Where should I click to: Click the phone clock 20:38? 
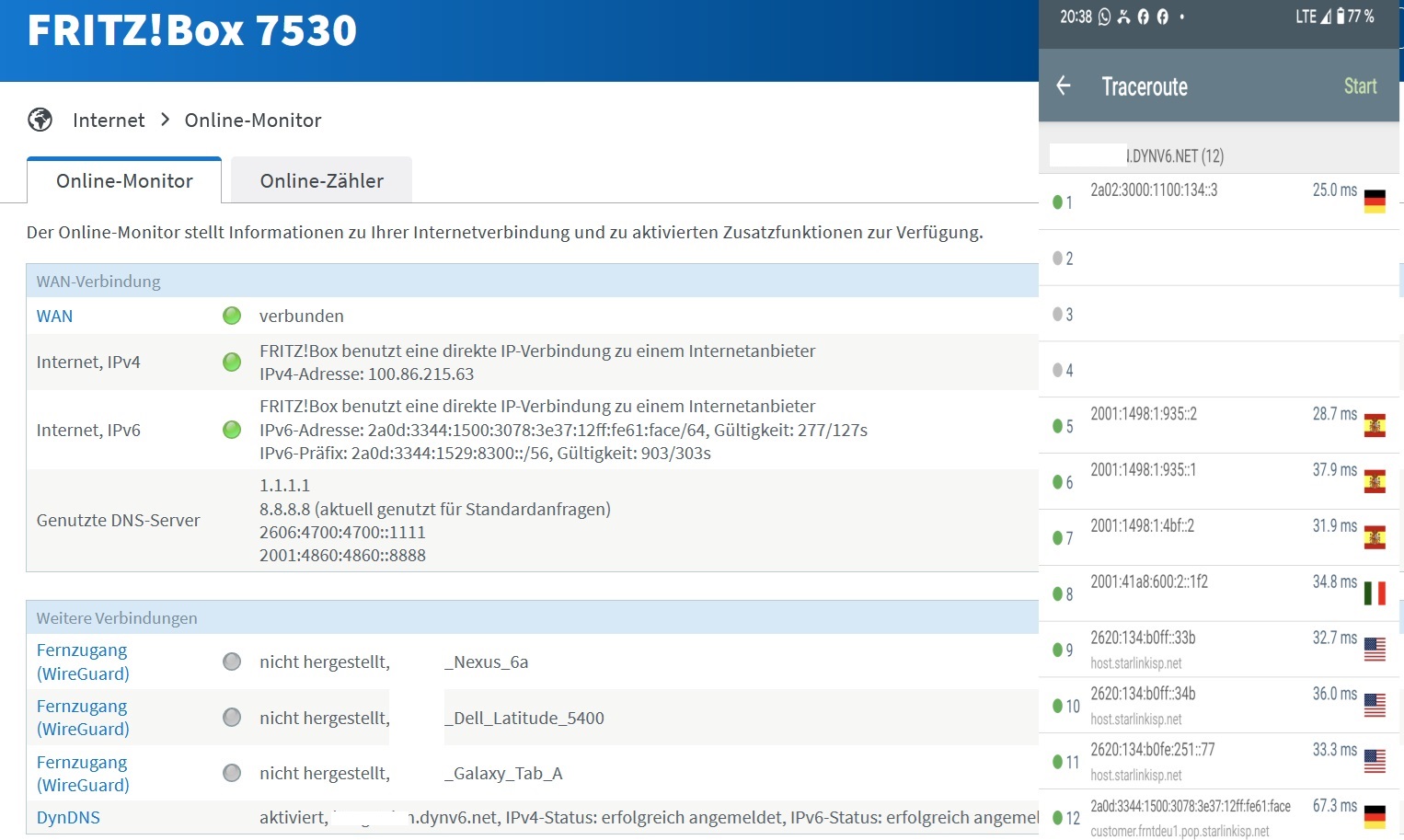click(x=1076, y=17)
